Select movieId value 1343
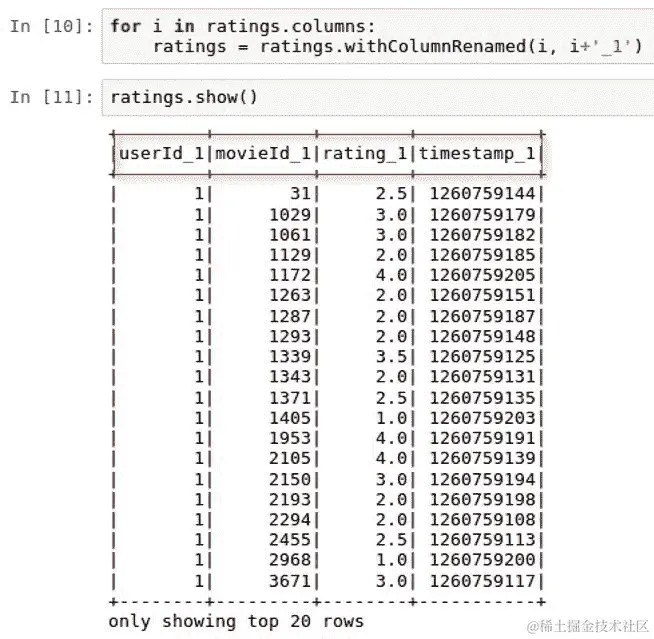654x639 pixels. [x=290, y=377]
